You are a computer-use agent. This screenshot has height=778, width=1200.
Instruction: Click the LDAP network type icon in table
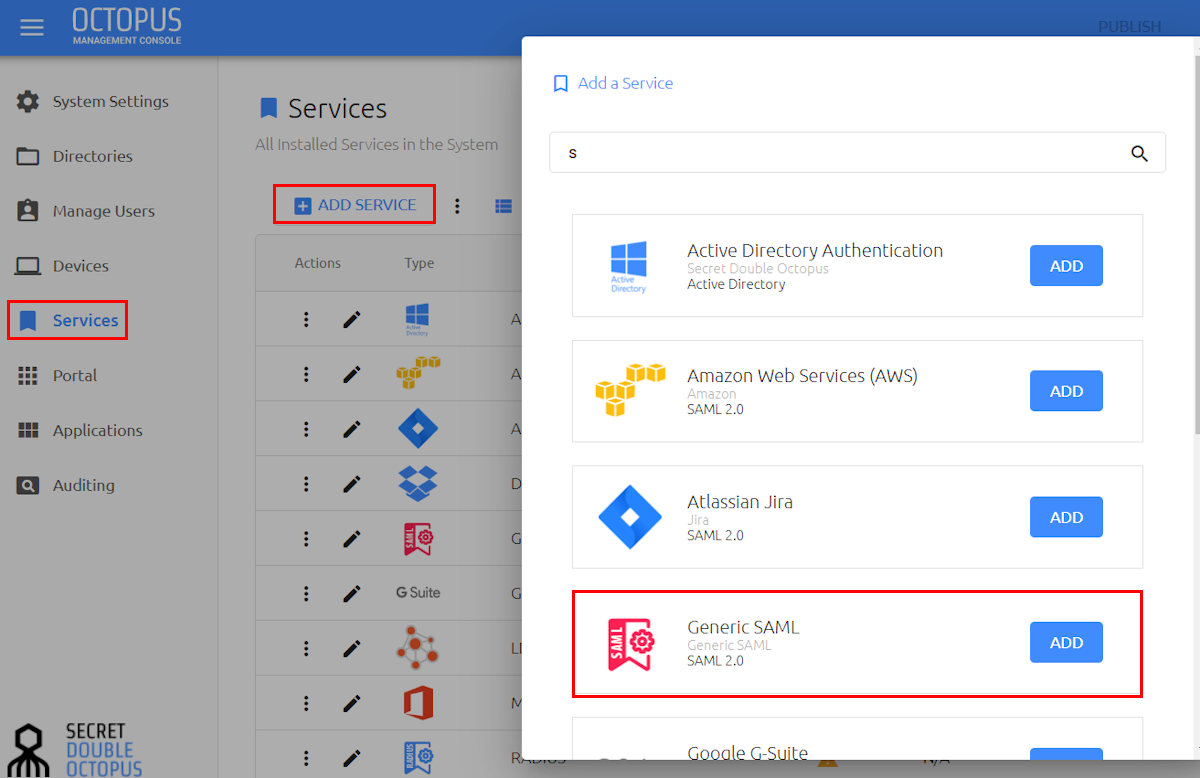(418, 648)
